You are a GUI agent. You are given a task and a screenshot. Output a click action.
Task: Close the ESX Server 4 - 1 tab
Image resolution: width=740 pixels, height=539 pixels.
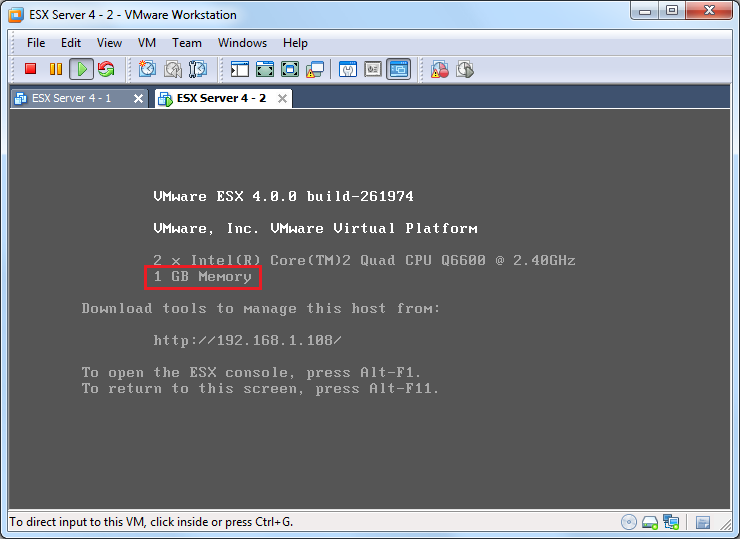tap(138, 99)
